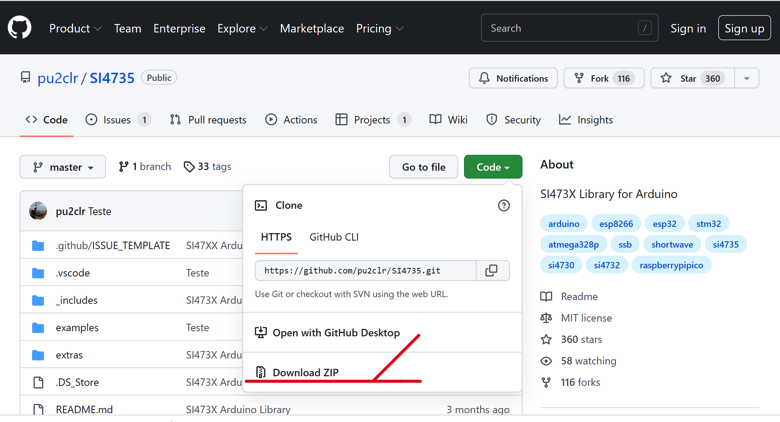Click the arduino topic tag
The width and height of the screenshot is (780, 422).
point(564,224)
